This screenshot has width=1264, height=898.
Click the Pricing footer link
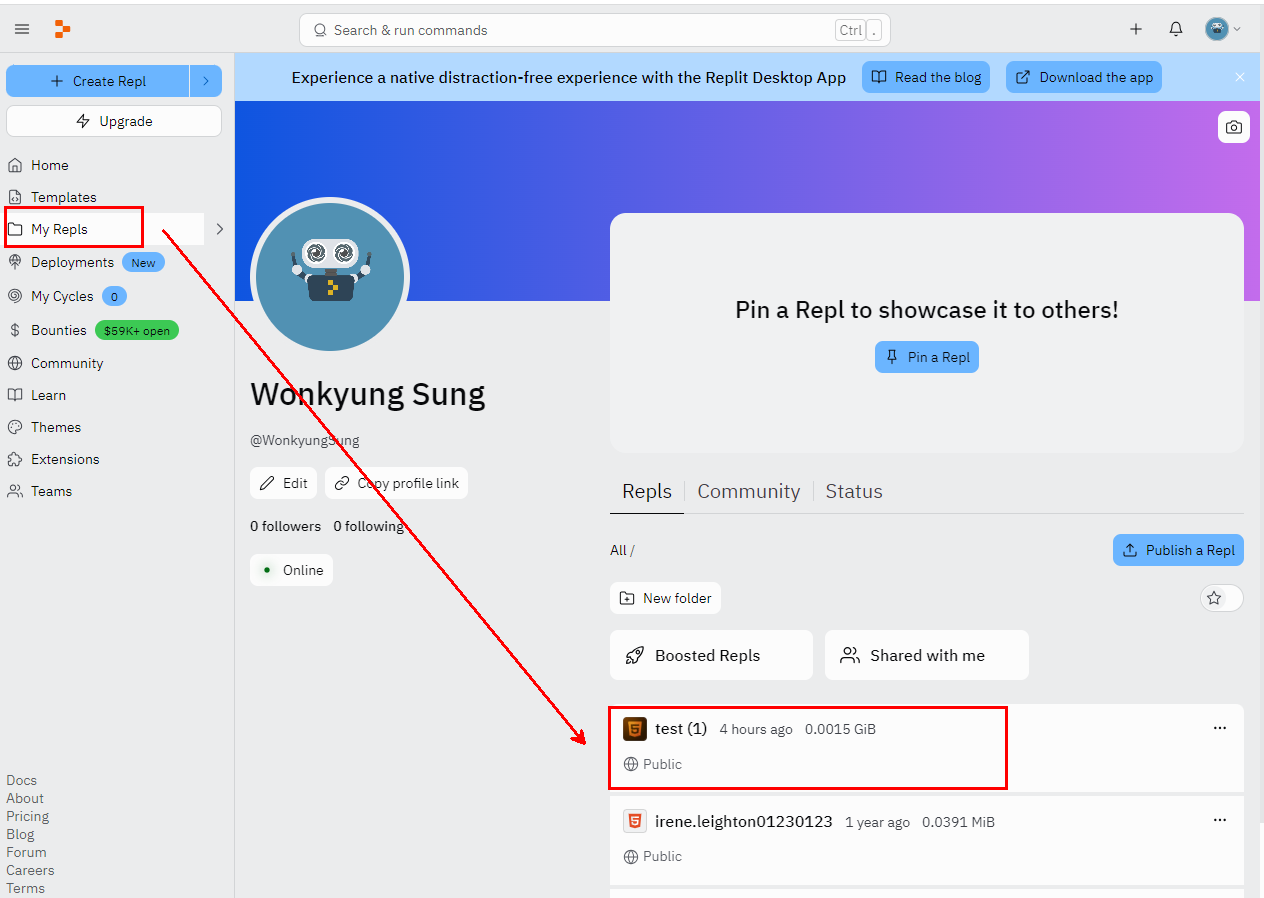coord(27,816)
